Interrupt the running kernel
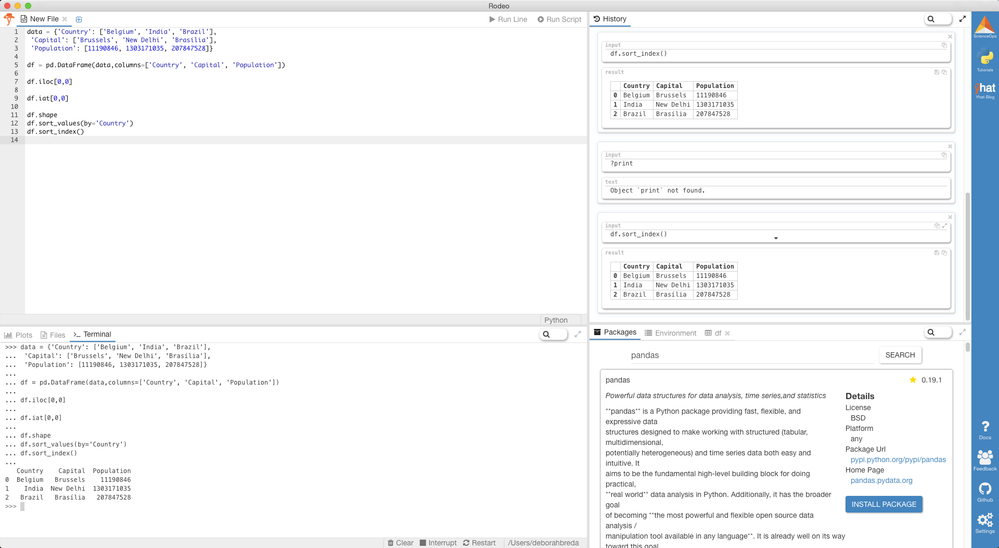This screenshot has height=548, width=999. pyautogui.click(x=438, y=543)
